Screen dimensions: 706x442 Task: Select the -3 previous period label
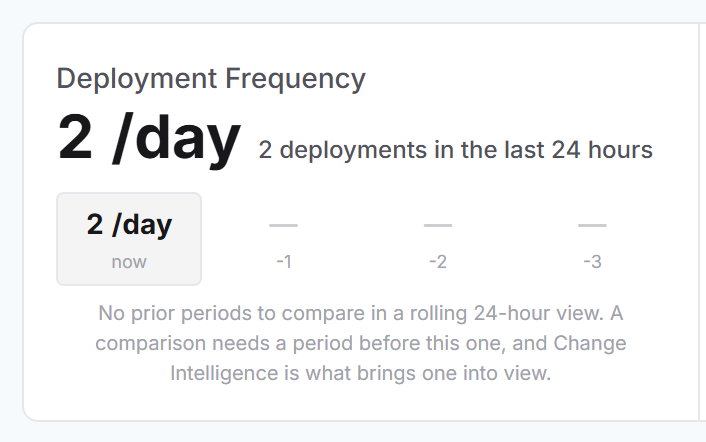tap(592, 262)
